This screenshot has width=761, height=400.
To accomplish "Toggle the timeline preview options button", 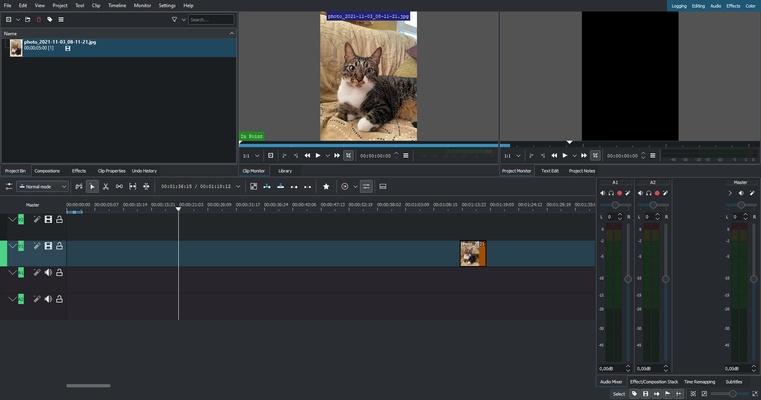I will [366, 186].
